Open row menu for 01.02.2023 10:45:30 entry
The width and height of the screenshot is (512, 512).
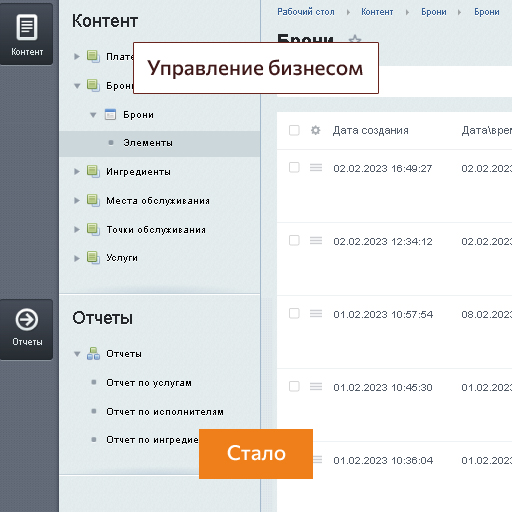tap(316, 386)
